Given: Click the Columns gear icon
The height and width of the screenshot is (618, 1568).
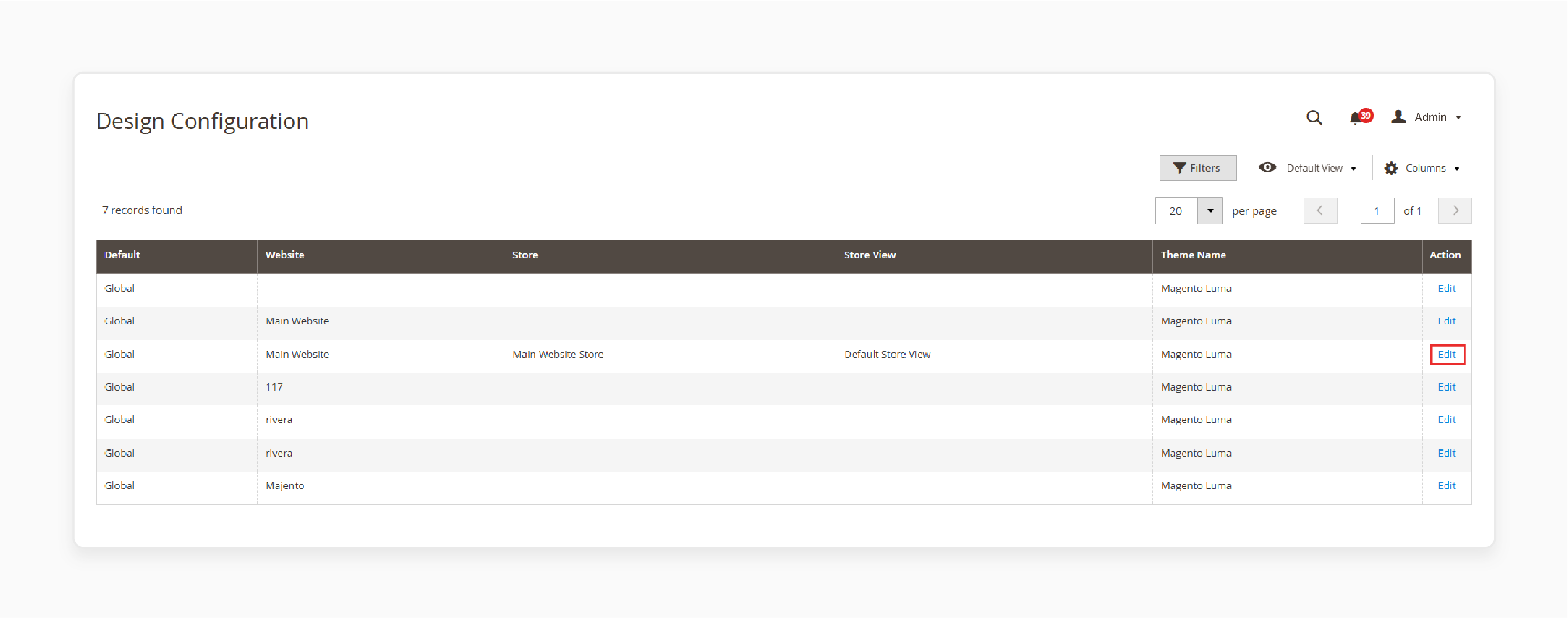Looking at the screenshot, I should click(x=1391, y=168).
